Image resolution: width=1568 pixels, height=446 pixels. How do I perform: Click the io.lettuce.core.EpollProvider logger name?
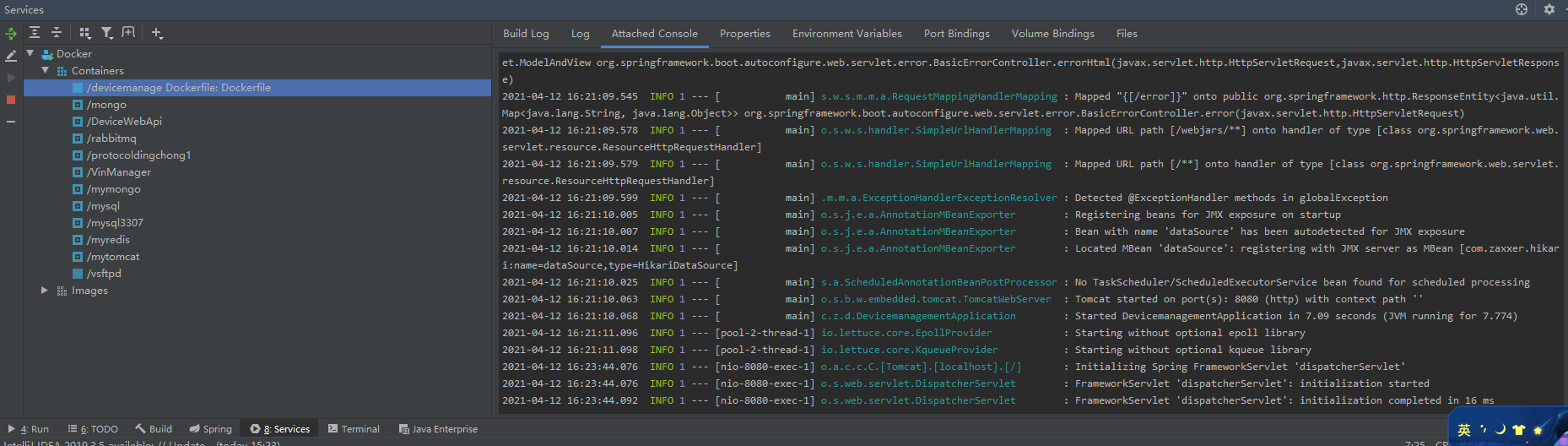tap(906, 333)
